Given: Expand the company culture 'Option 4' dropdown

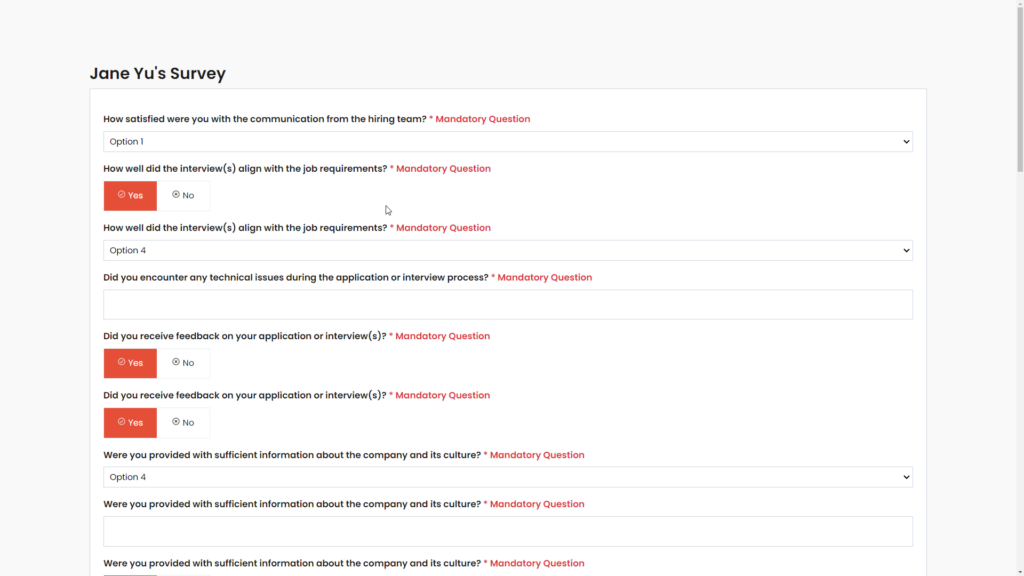Looking at the screenshot, I should pyautogui.click(x=507, y=477).
